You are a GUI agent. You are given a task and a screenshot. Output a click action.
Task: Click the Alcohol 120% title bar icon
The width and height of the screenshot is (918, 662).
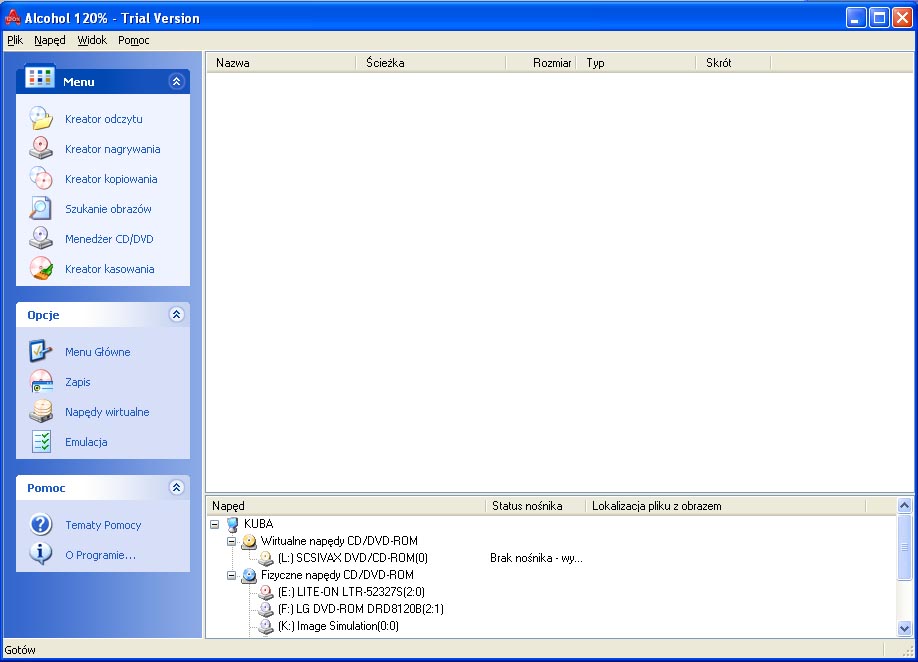tap(12, 18)
